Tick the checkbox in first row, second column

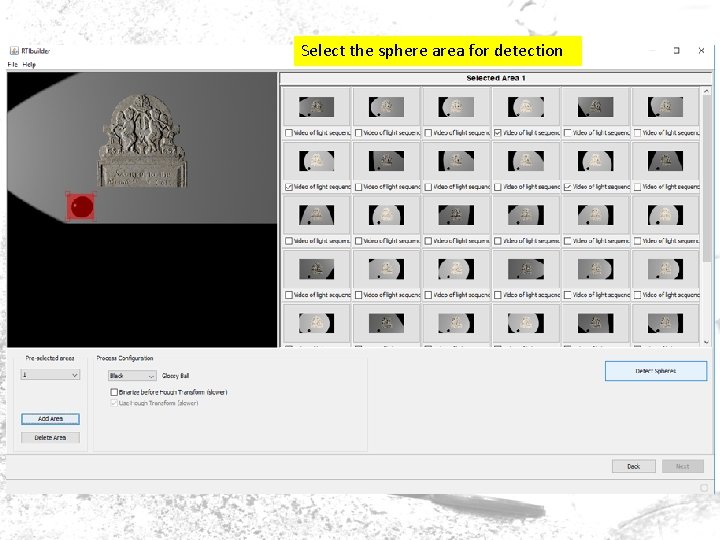tap(359, 133)
